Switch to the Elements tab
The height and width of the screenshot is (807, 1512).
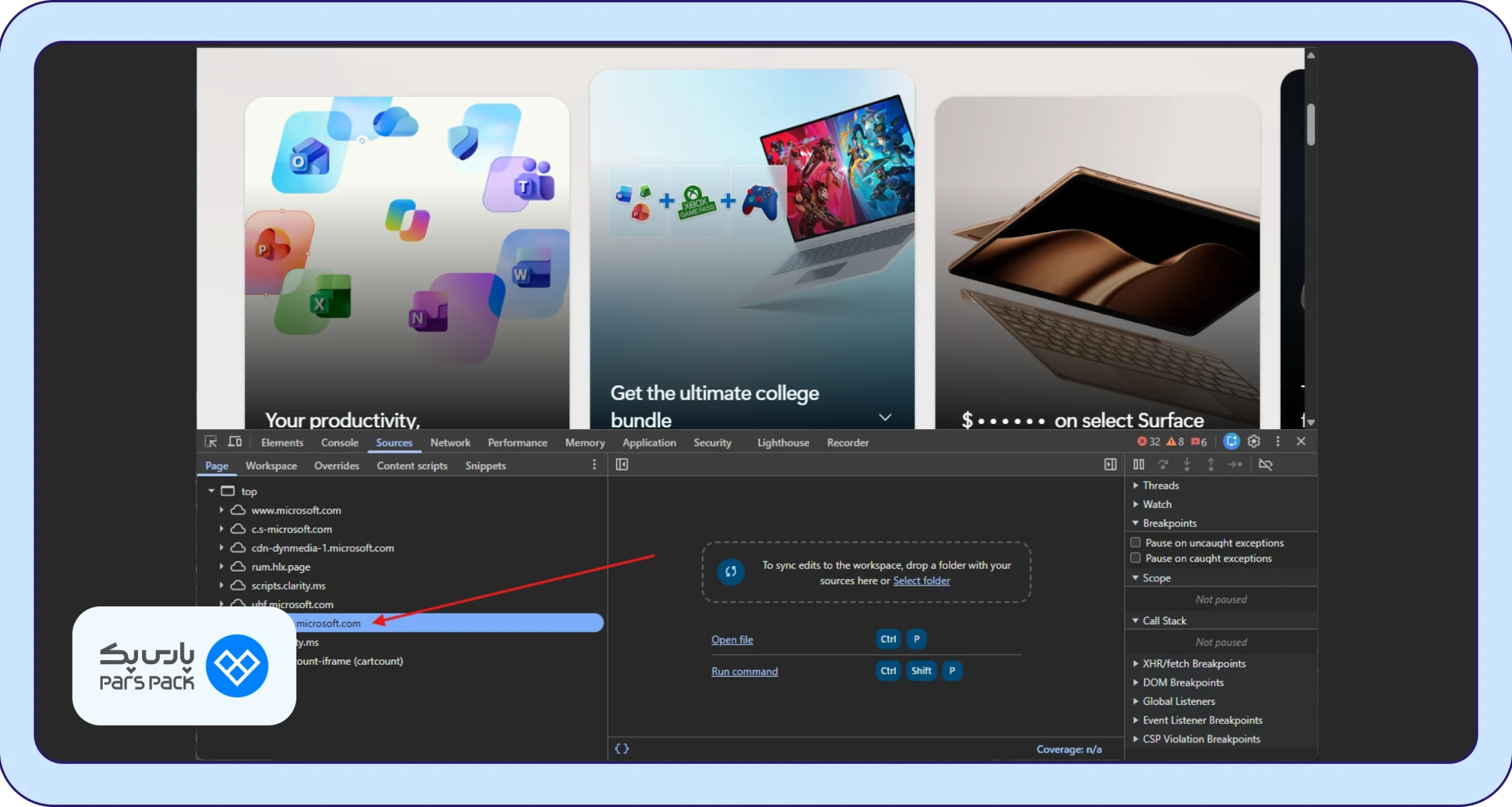pyautogui.click(x=282, y=442)
